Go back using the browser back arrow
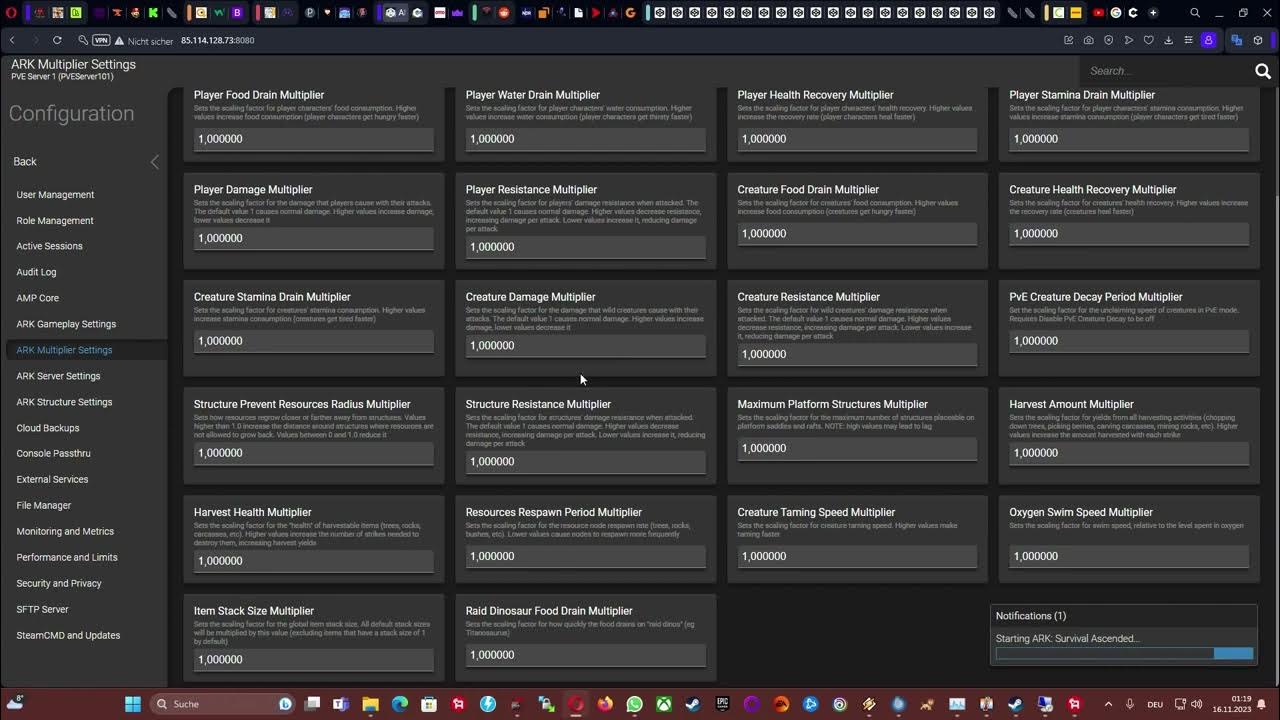 pos(12,40)
